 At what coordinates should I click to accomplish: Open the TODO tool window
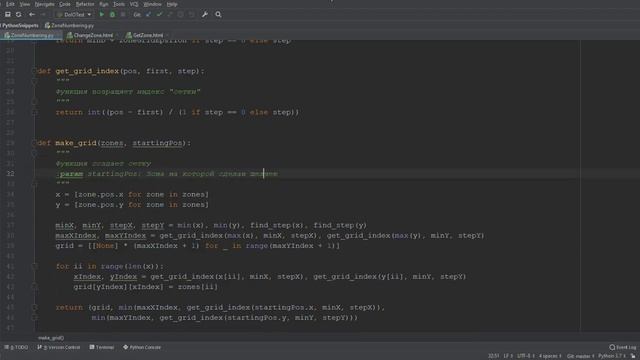coord(16,347)
